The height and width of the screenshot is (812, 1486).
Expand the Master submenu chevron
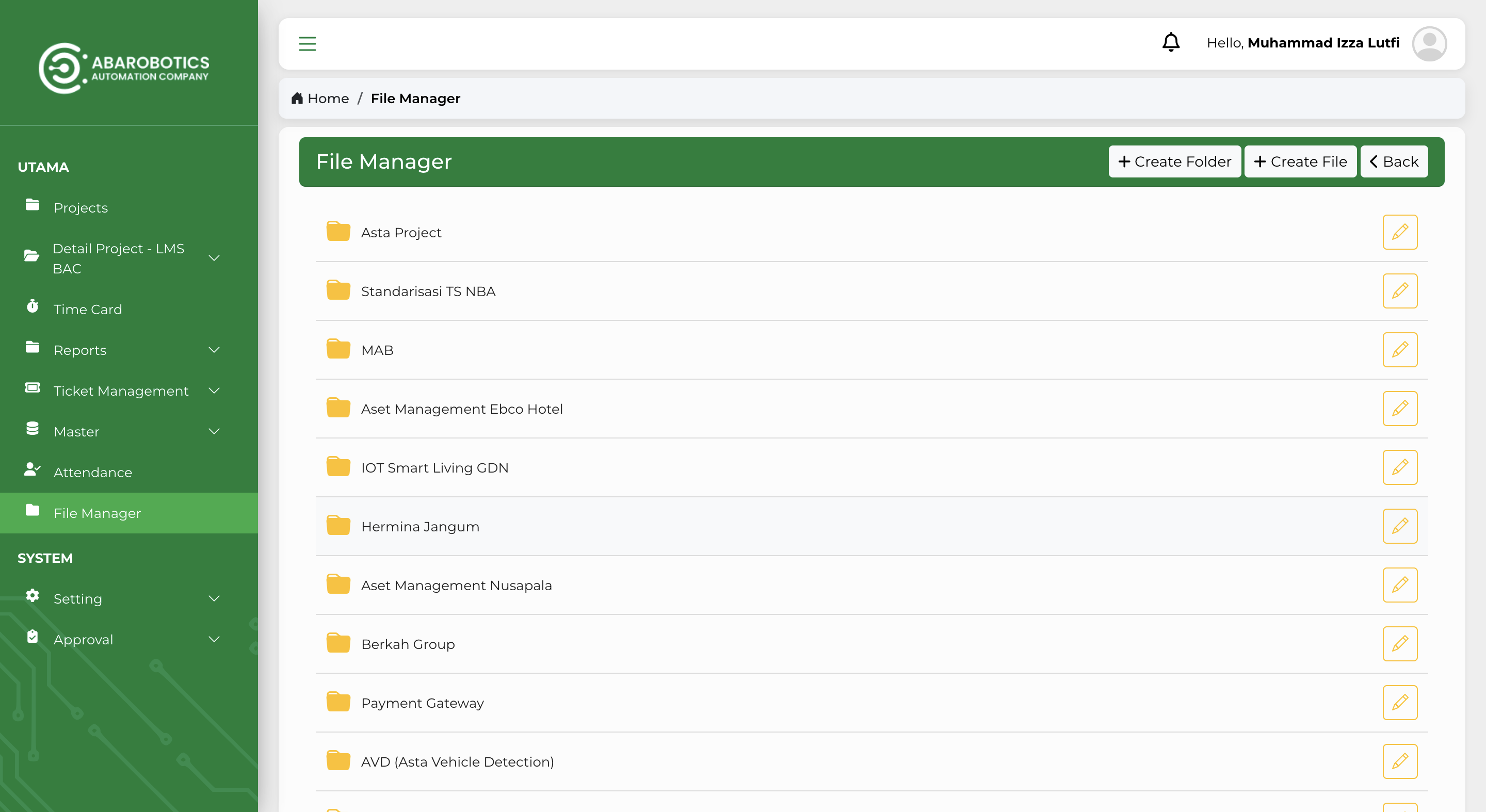(214, 431)
